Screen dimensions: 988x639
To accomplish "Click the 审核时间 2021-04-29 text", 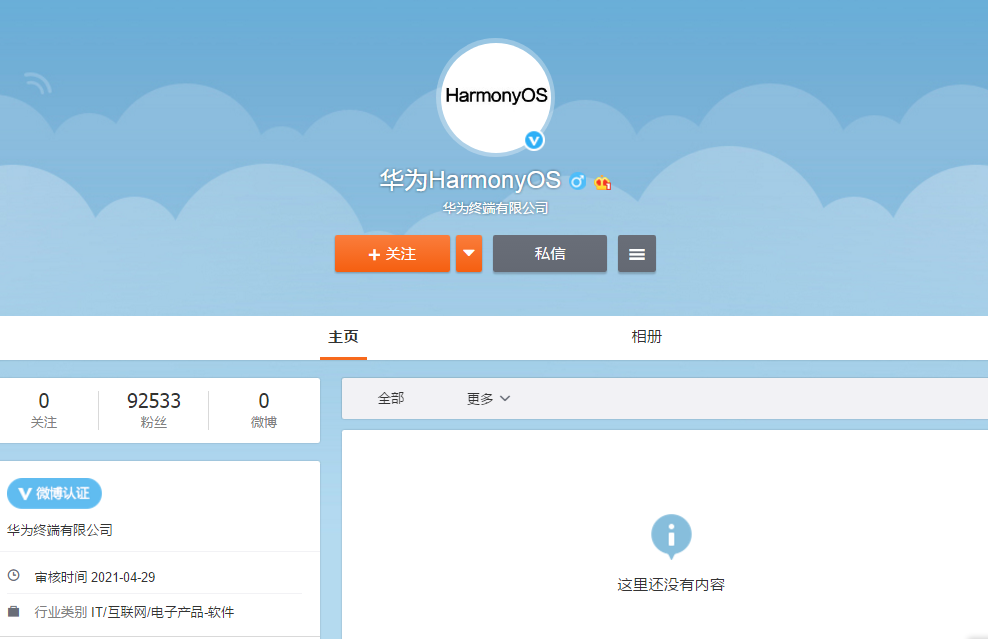I will coord(95,577).
